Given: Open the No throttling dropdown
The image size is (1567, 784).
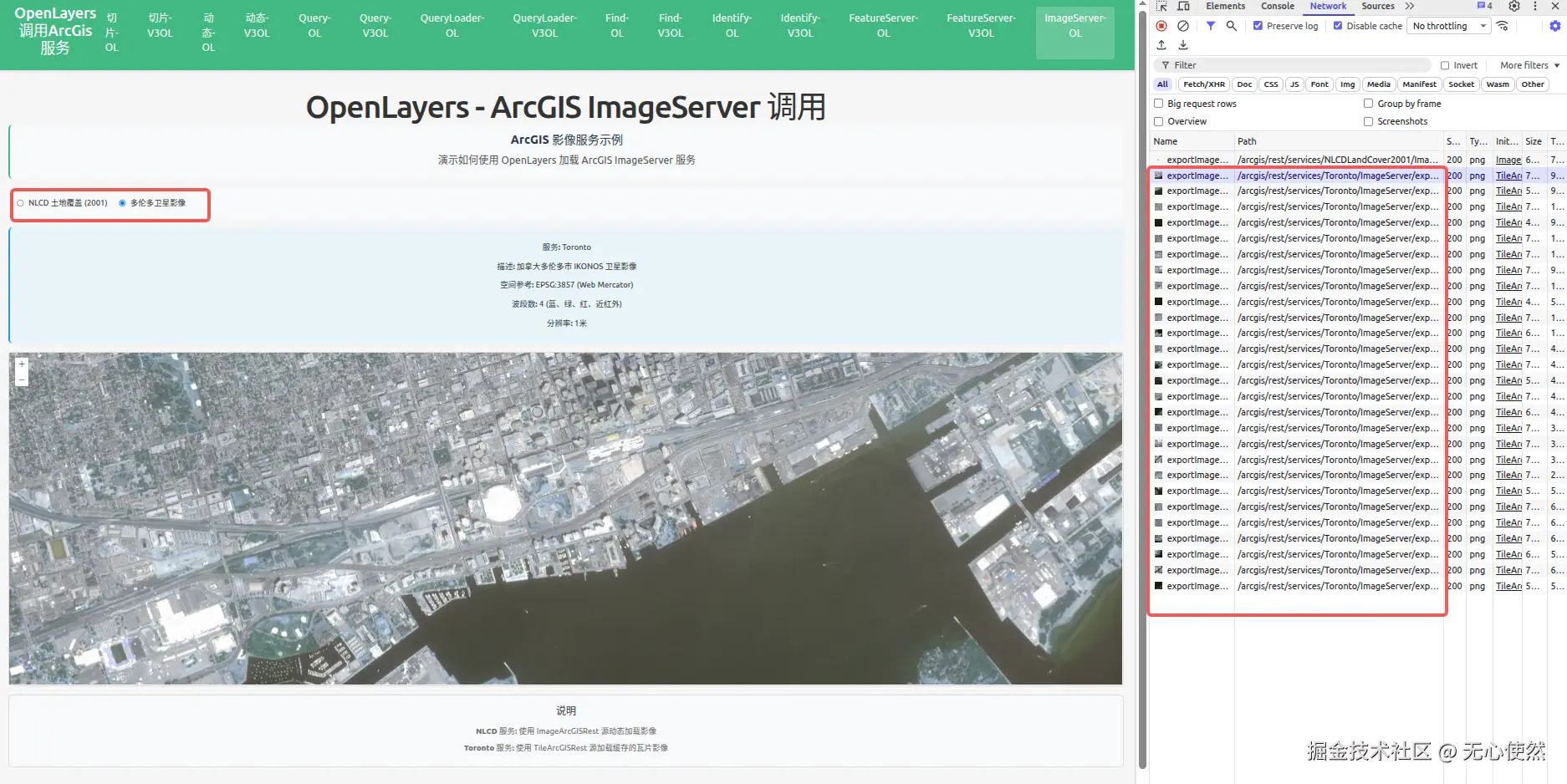Looking at the screenshot, I should [x=1449, y=26].
